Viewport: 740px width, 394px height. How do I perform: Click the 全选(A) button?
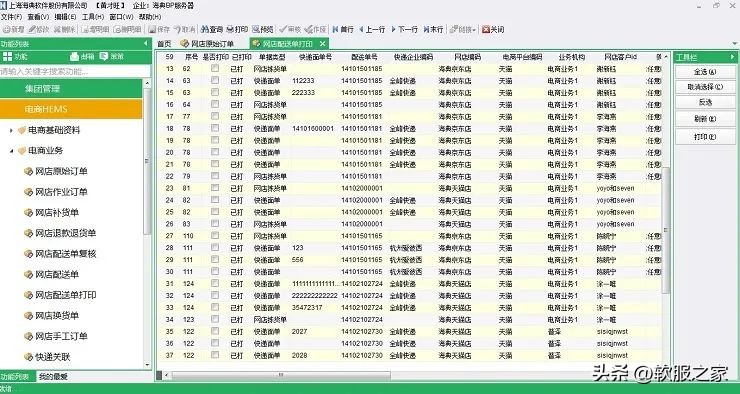pos(705,72)
